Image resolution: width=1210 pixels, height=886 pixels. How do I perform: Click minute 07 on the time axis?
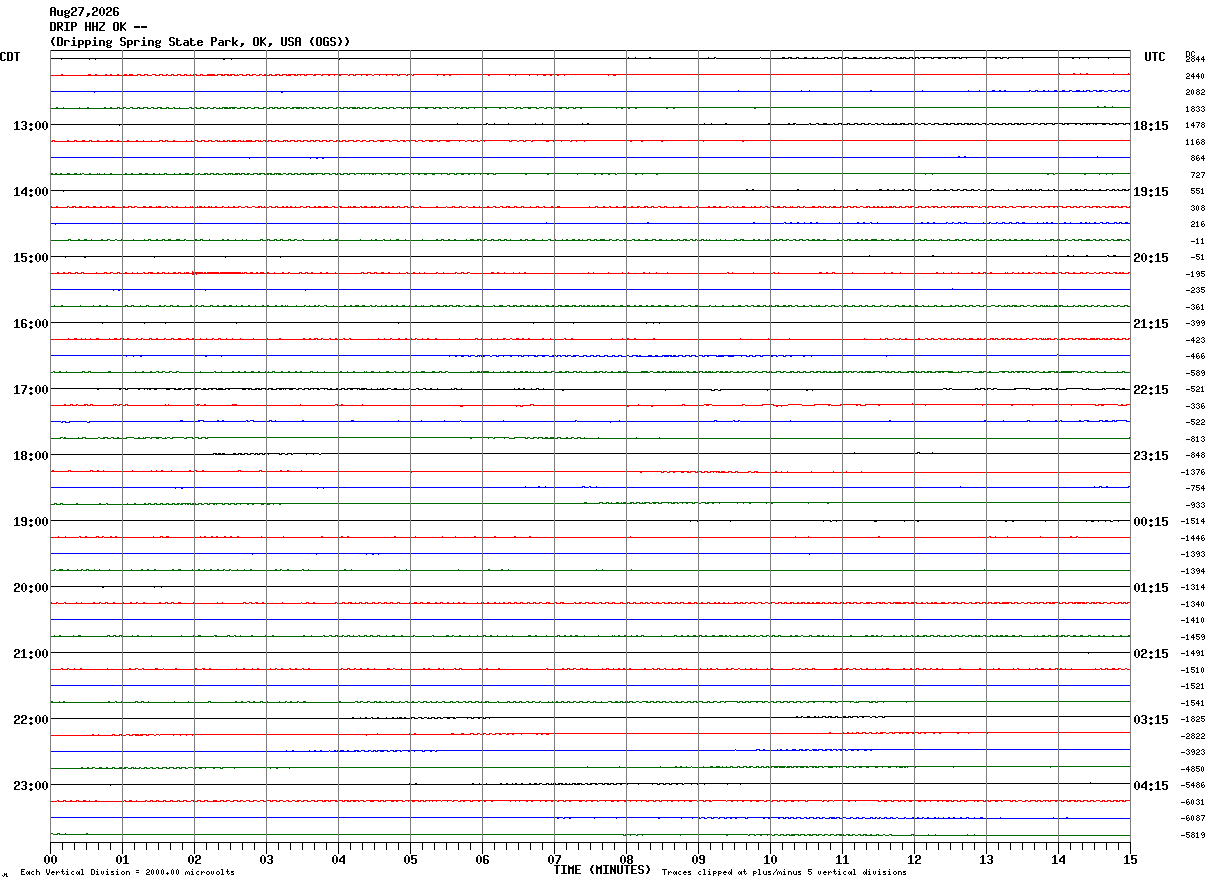click(x=554, y=859)
